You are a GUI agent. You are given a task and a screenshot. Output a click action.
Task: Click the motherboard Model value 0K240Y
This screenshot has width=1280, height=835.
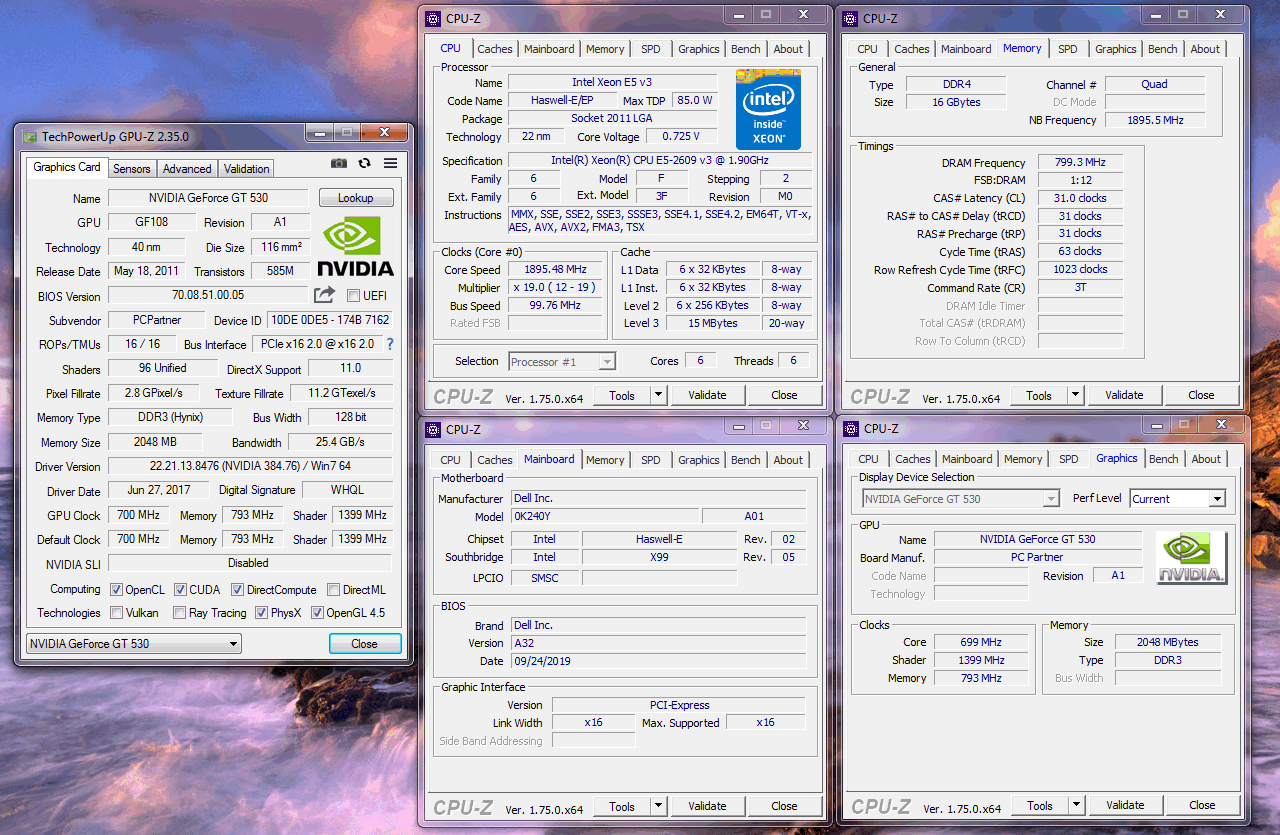click(x=604, y=517)
